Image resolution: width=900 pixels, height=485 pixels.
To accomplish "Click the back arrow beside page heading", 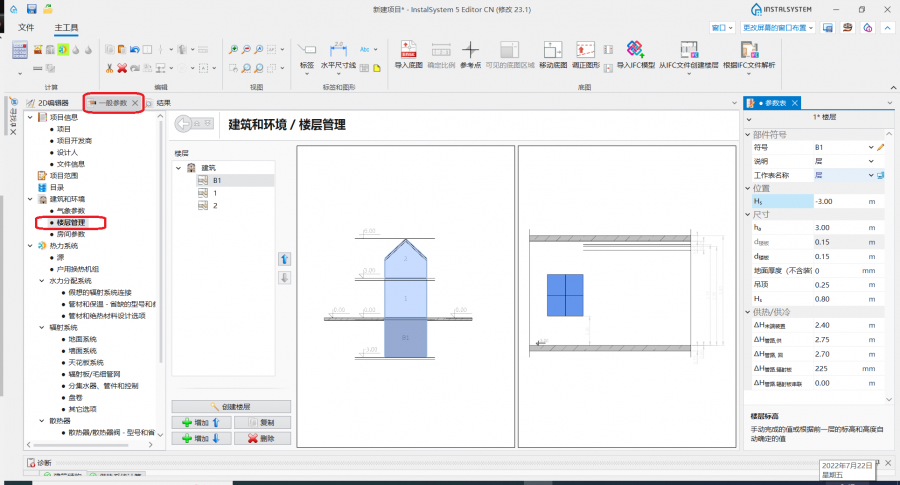I will point(194,124).
